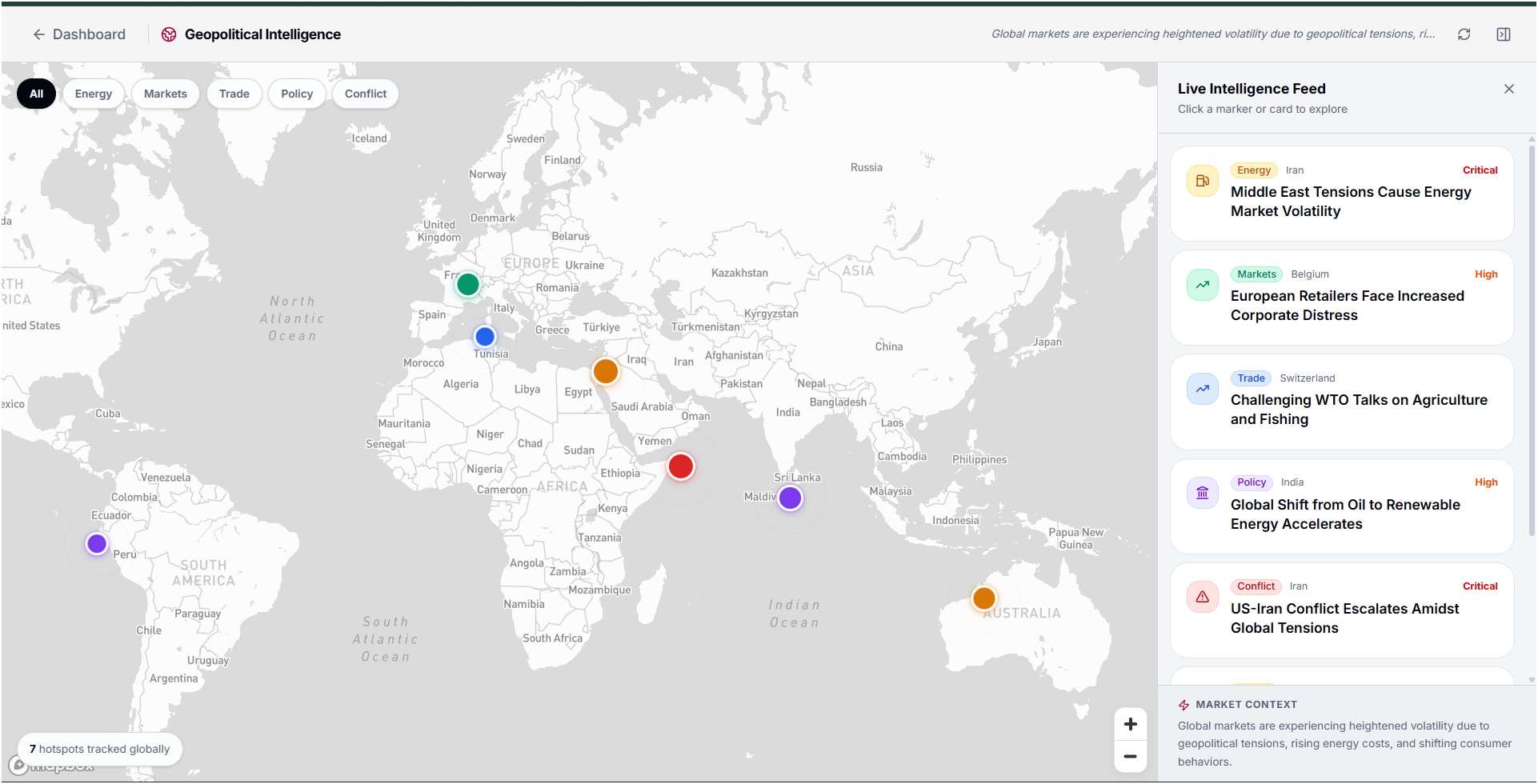Click the Conflict tag on the US-Iran card
Image resolution: width=1538 pixels, height=784 pixels.
pos(1256,586)
